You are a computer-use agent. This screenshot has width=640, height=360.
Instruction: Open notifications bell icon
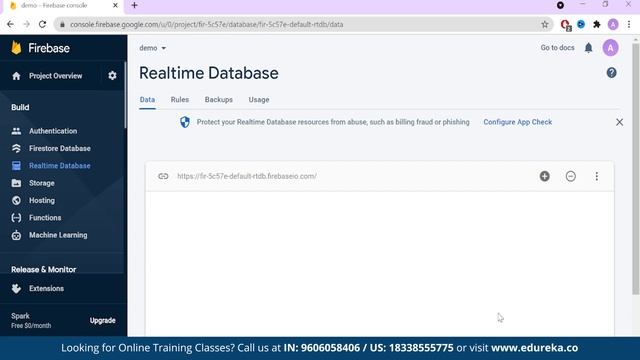tap(588, 48)
